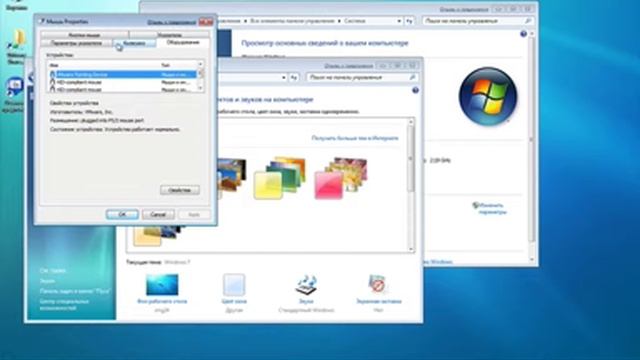Open Фон рабочего стола in Personalization window
The image size is (640, 360).
click(162, 289)
